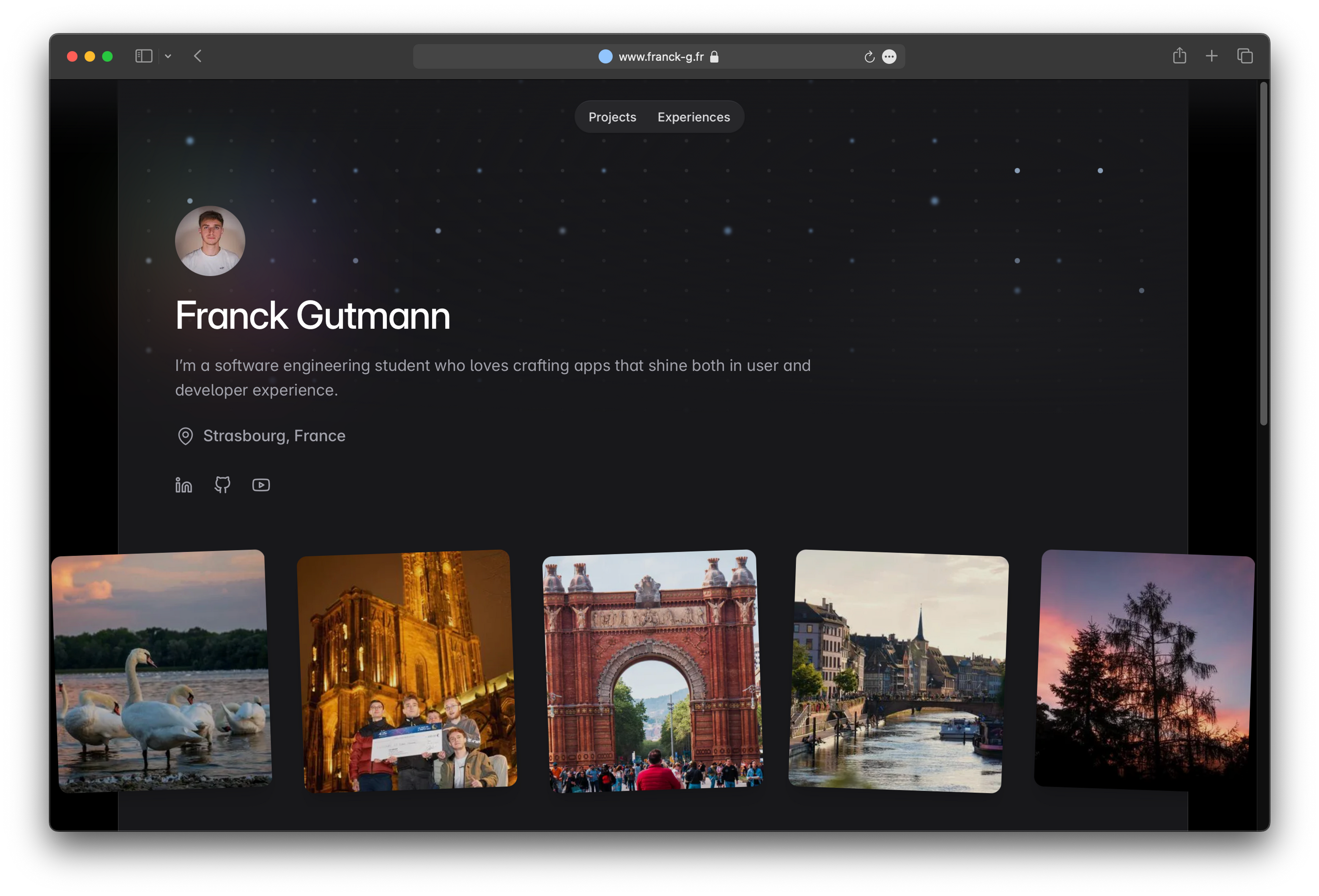This screenshot has height=896, width=1319.
Task: Click the Safari share icon
Action: point(1180,56)
